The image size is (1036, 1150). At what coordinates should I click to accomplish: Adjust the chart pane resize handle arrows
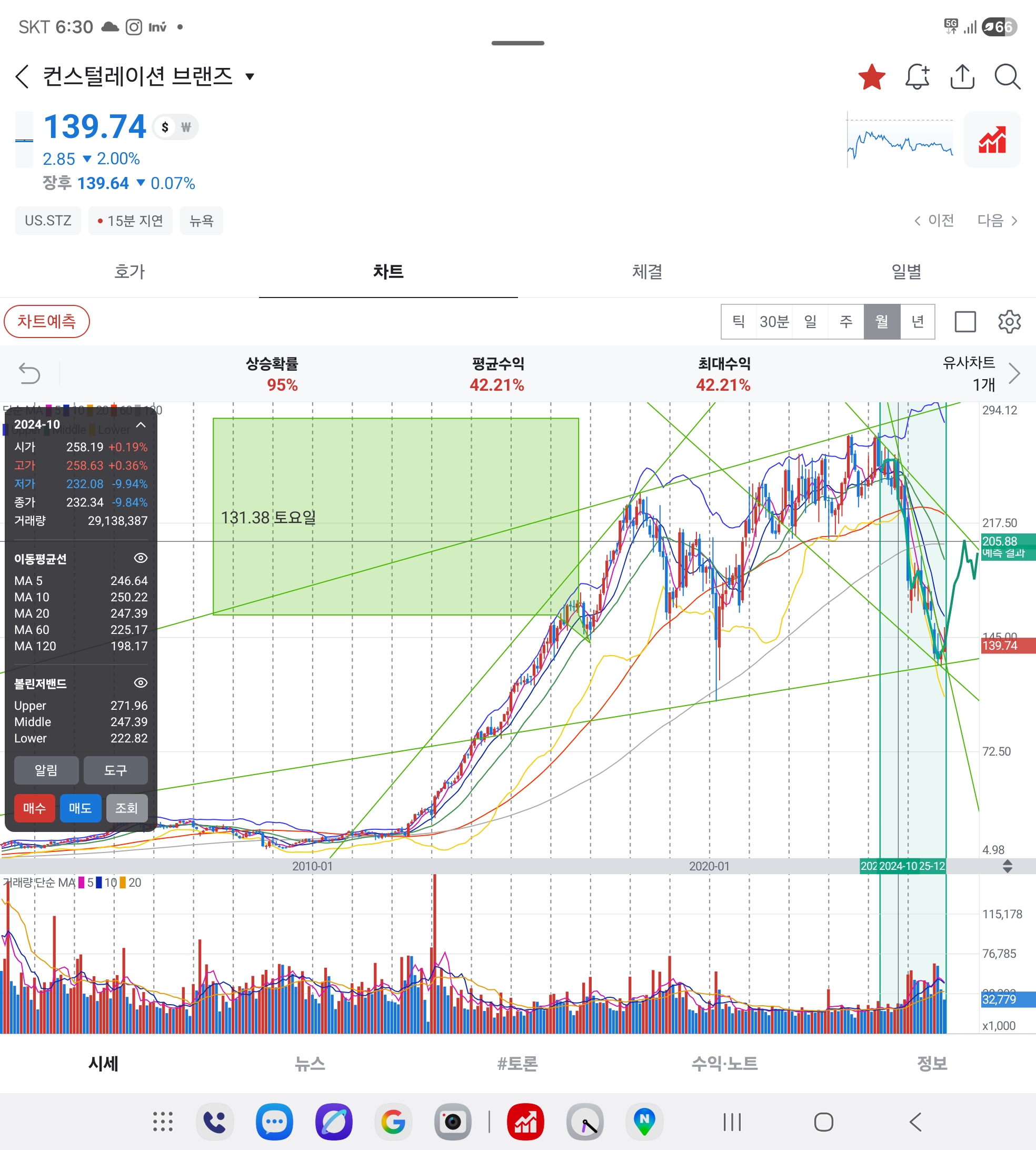1007,866
